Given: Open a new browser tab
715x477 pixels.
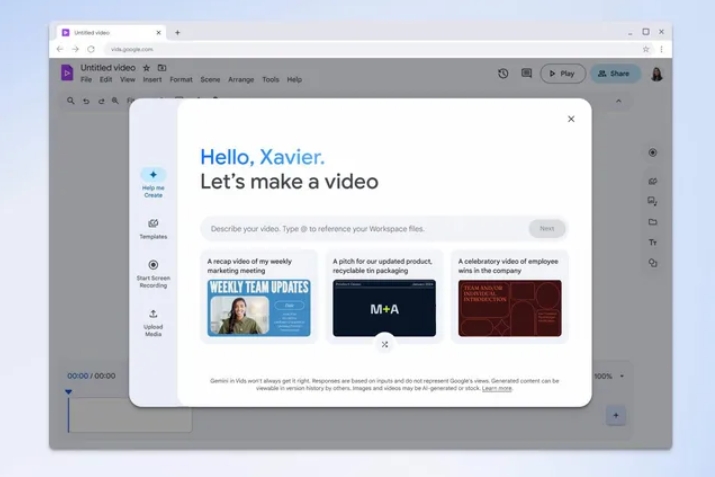Looking at the screenshot, I should click(x=177, y=32).
